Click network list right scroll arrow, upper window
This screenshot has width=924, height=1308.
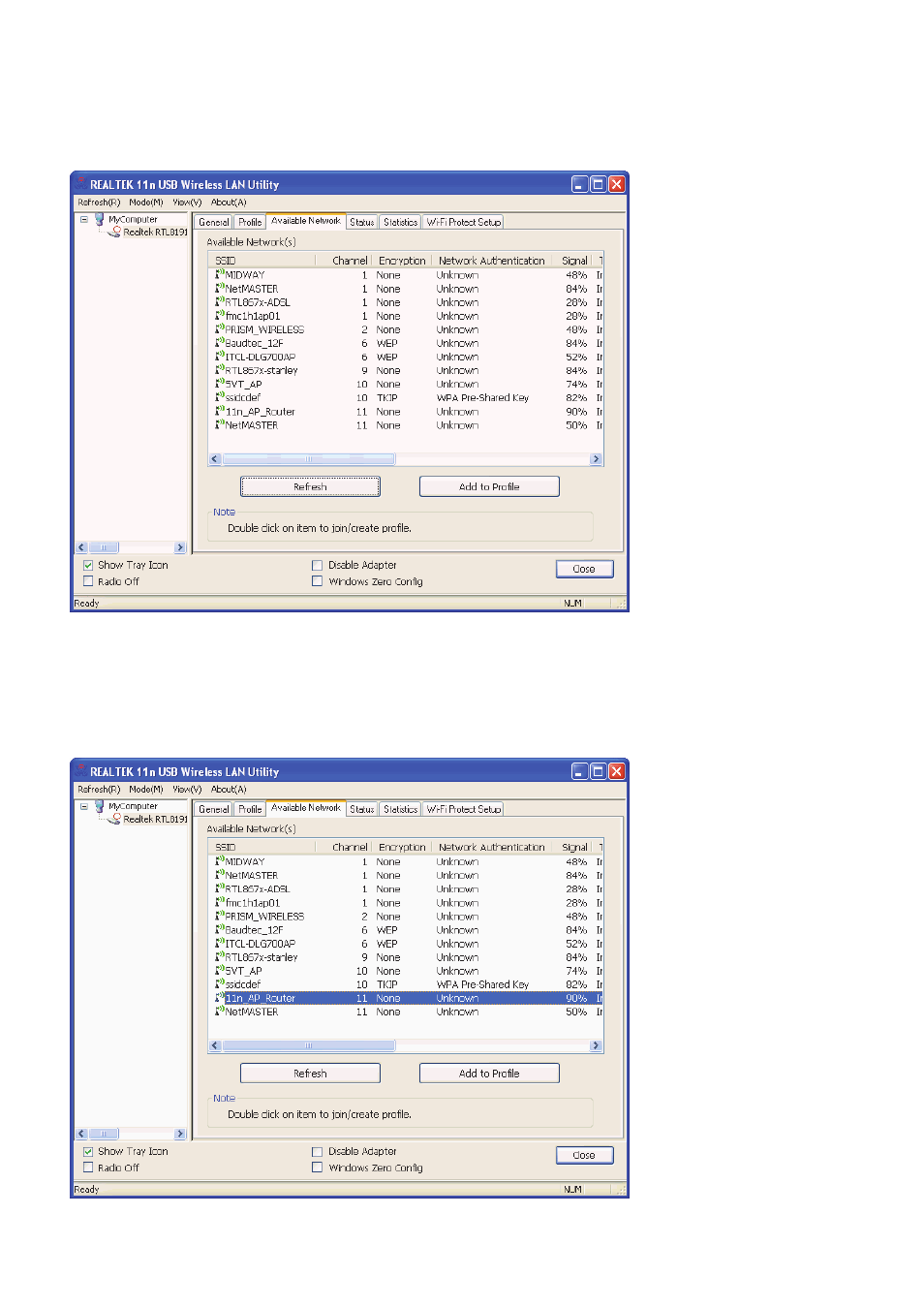coord(596,459)
